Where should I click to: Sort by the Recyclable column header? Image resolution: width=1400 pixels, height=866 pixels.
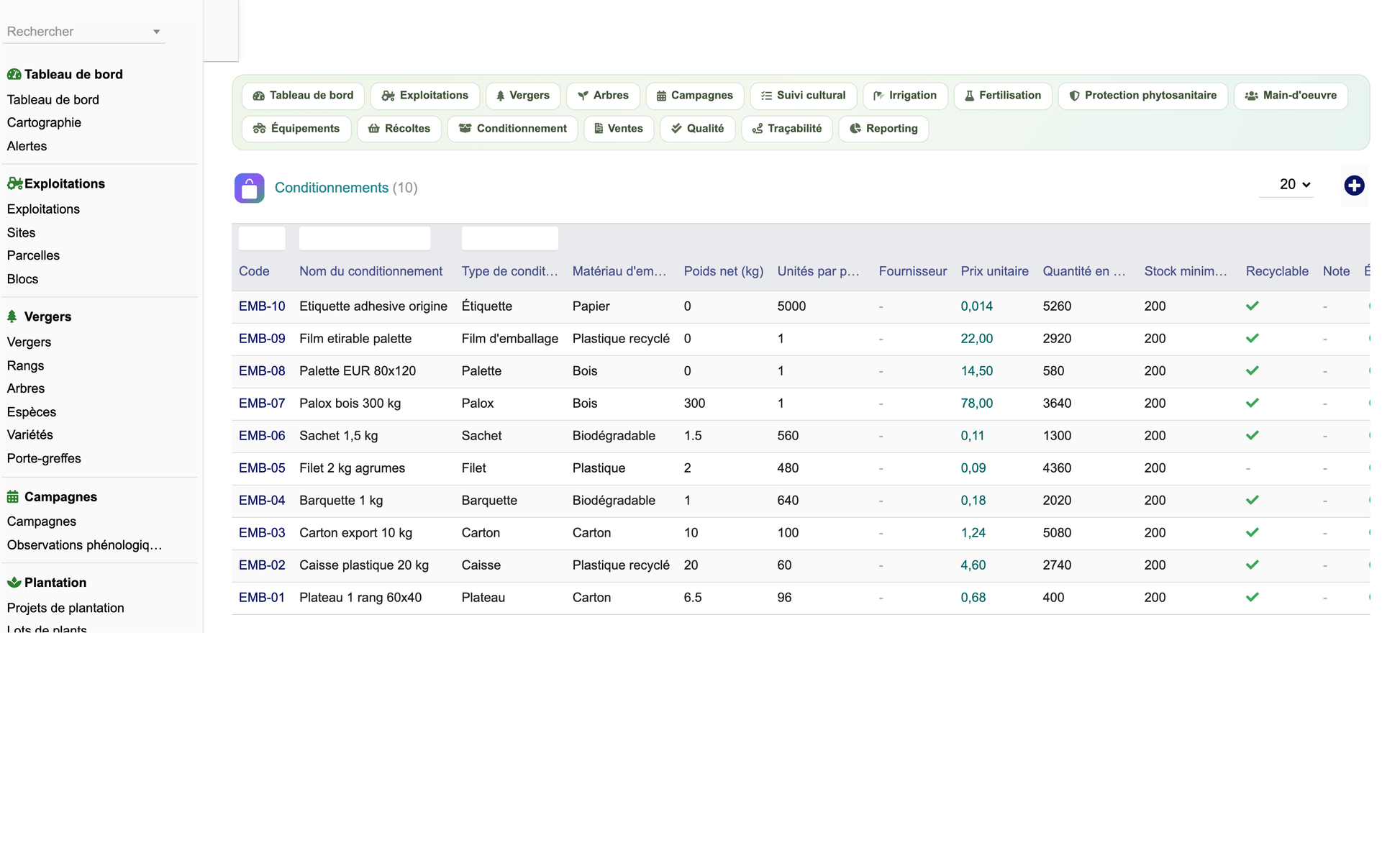[x=1277, y=271]
